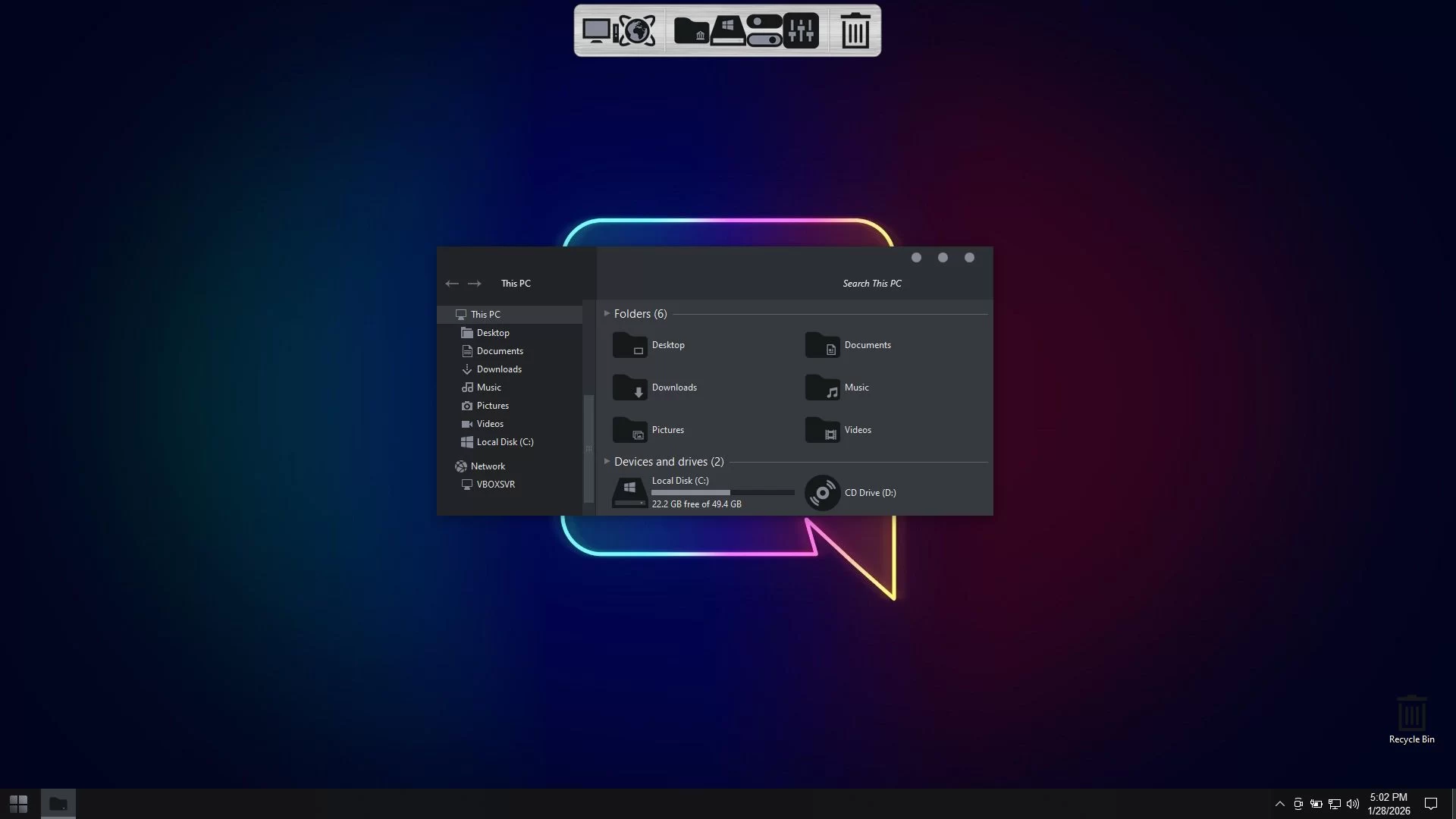The image size is (1456, 819).
Task: Open the toggle switches settings dock icon
Action: [764, 31]
